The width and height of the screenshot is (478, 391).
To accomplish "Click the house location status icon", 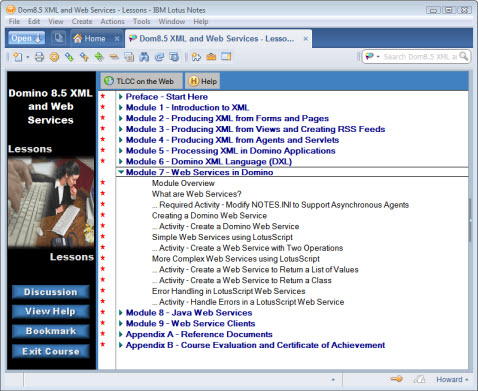I will pos(419,379).
